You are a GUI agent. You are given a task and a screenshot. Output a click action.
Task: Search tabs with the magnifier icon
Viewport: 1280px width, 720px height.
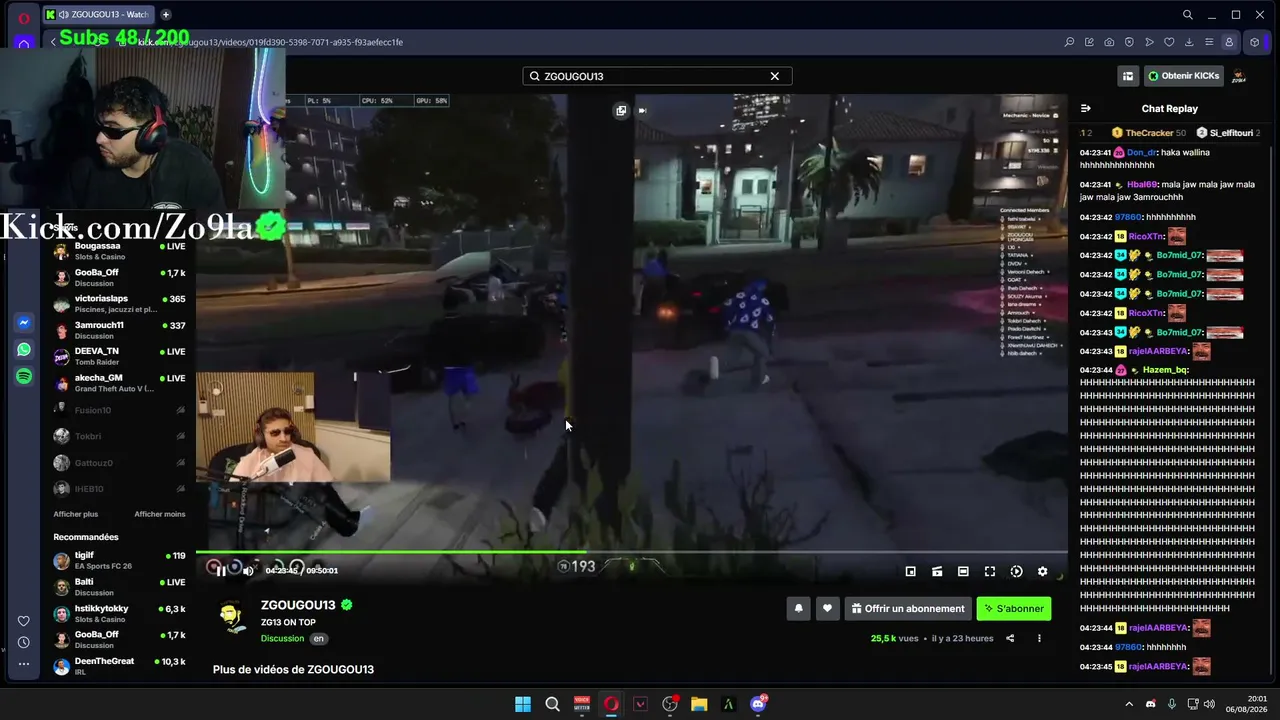coord(1187,14)
